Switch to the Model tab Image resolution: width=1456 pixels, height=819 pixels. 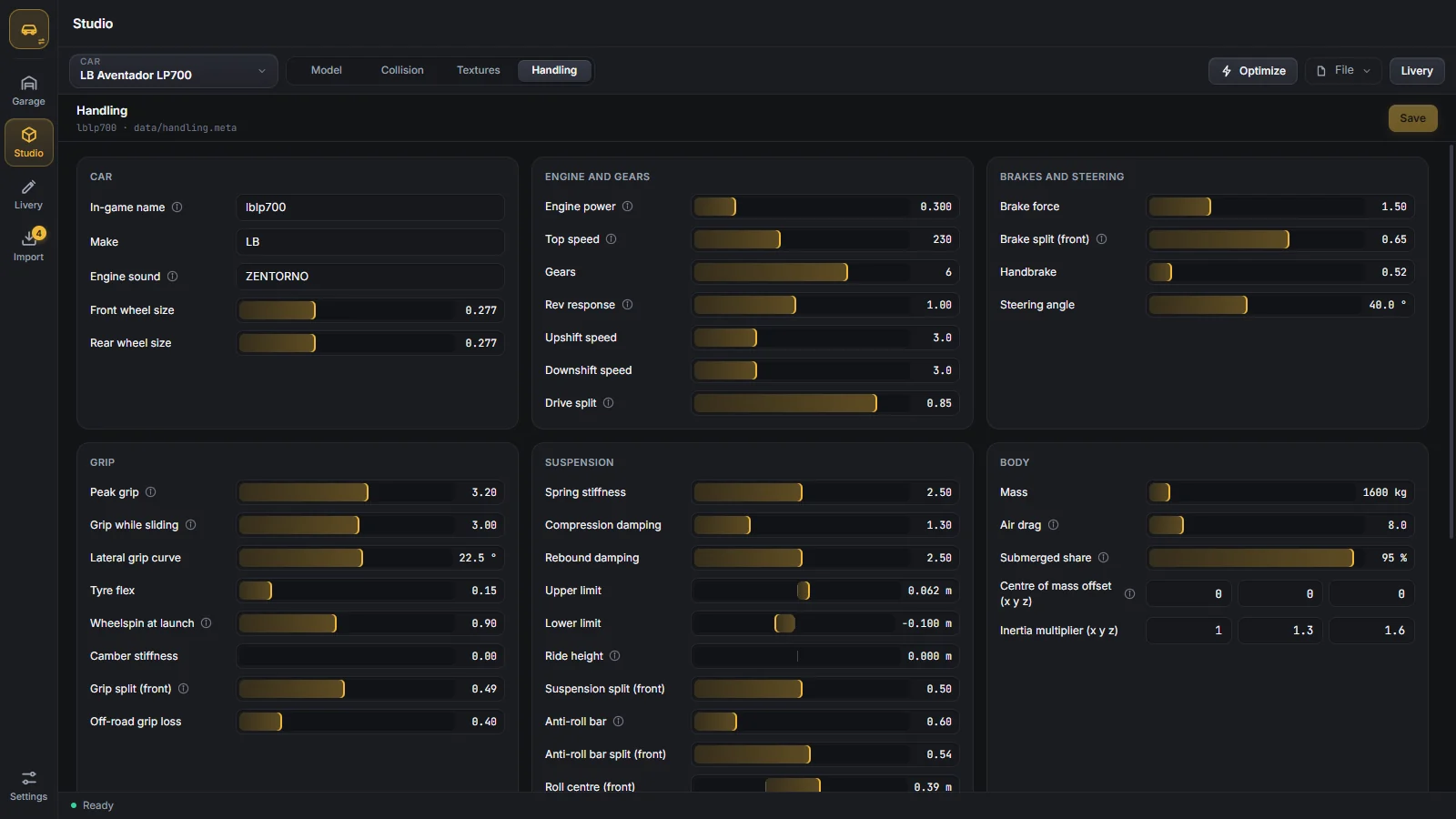[x=327, y=70]
